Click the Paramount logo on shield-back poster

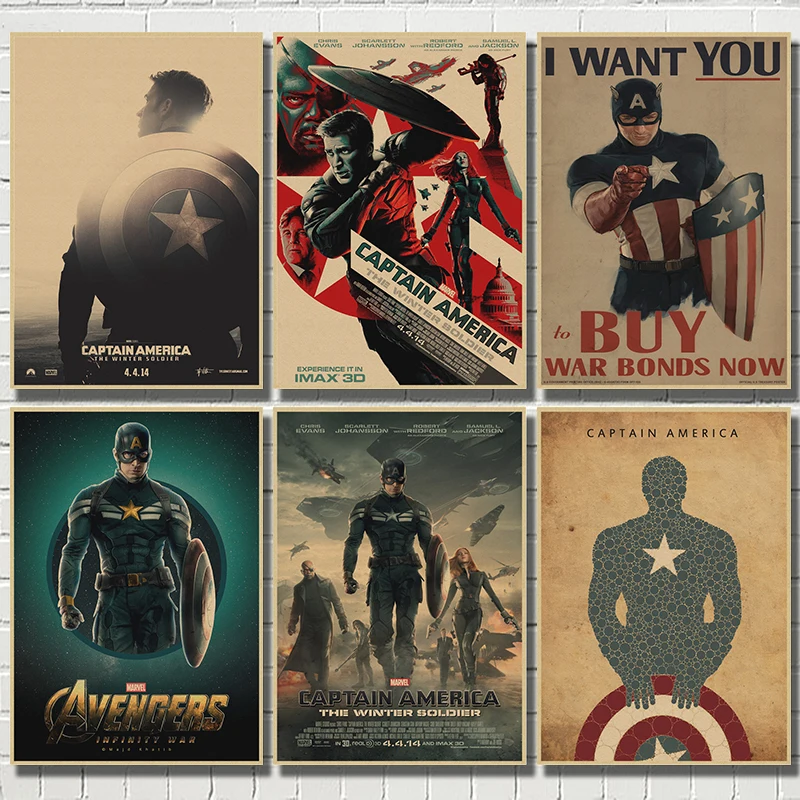point(32,372)
